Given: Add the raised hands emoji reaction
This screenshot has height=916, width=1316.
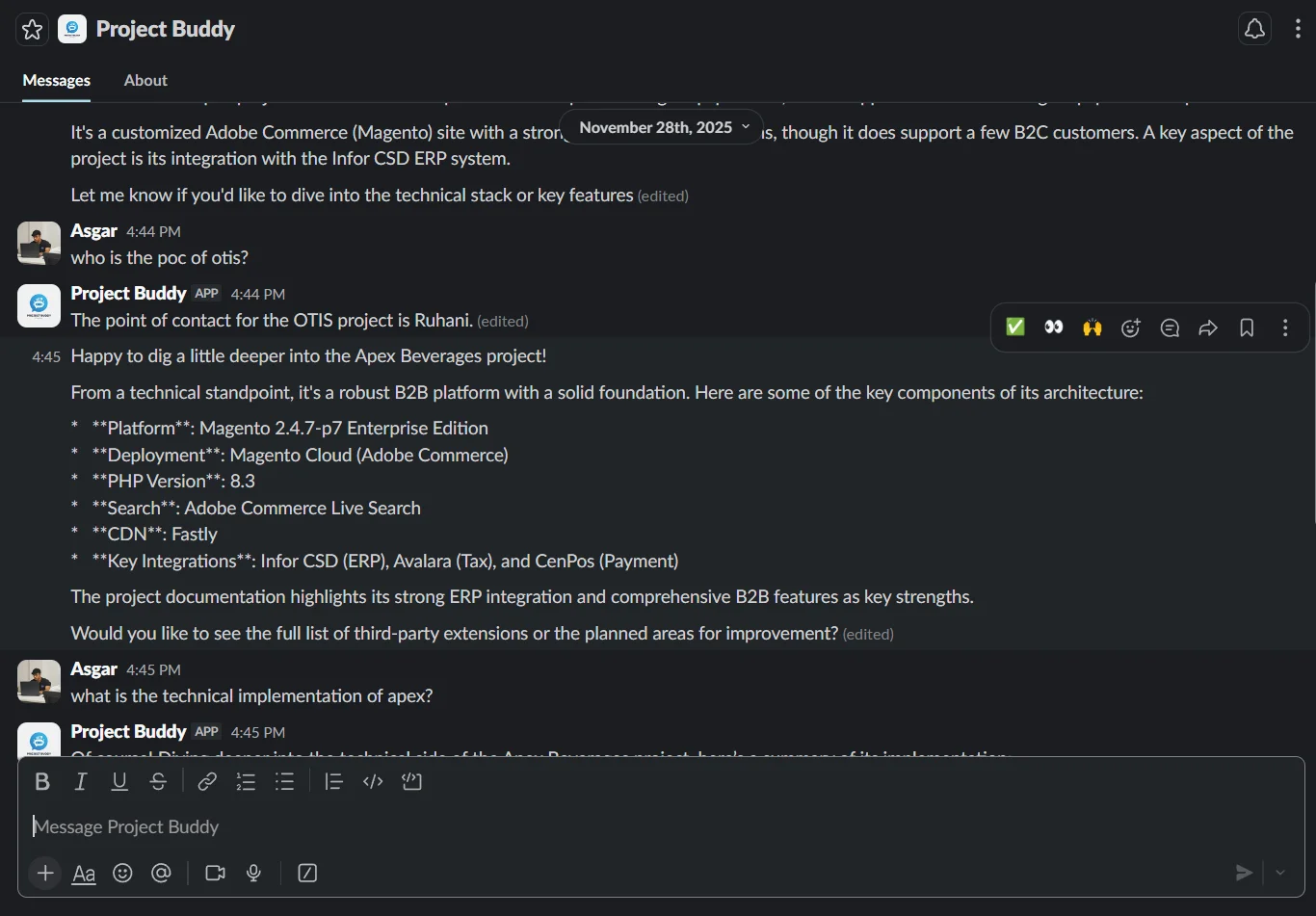Looking at the screenshot, I should point(1092,327).
